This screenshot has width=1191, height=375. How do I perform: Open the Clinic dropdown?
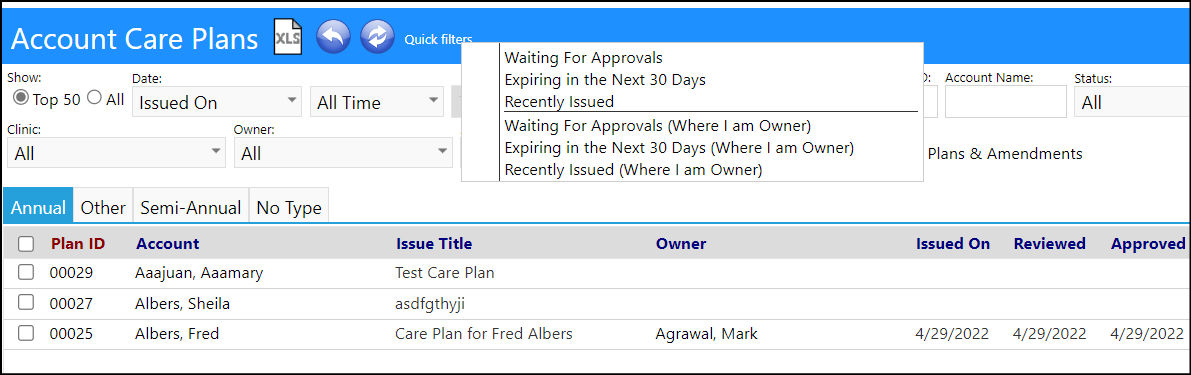(x=116, y=153)
